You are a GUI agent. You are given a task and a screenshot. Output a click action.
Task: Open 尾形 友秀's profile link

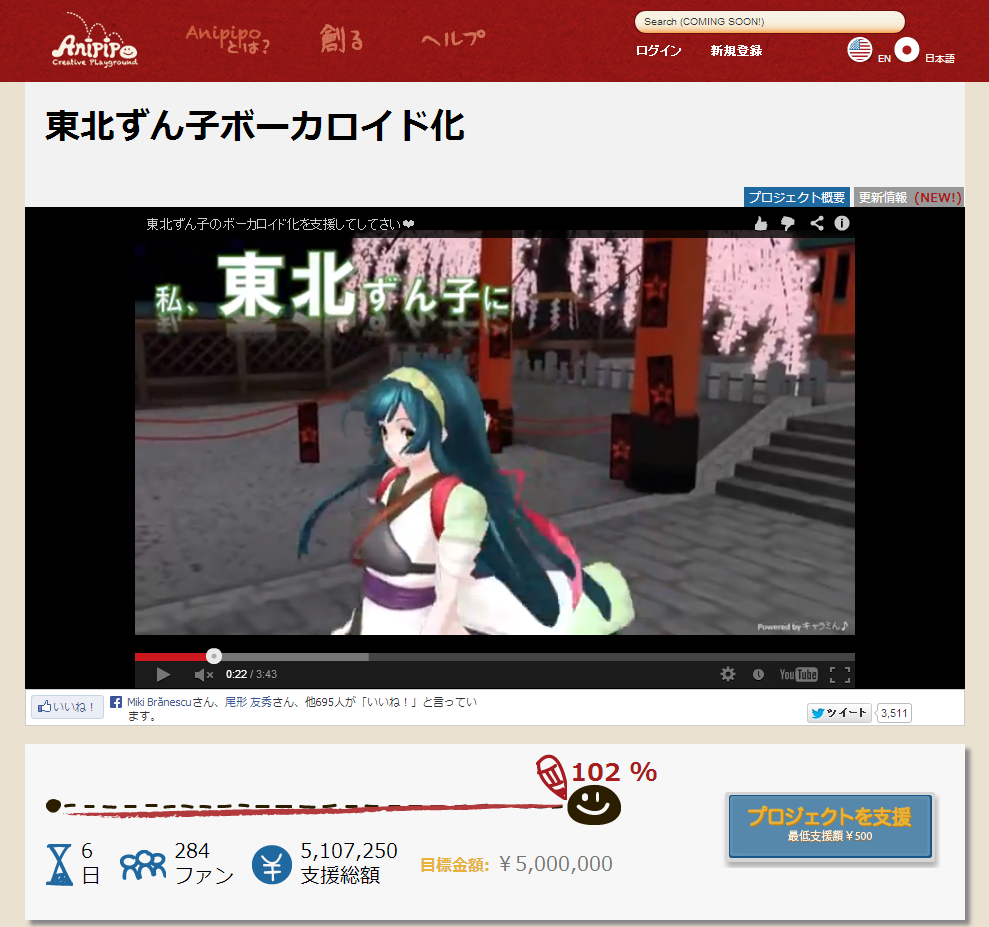[x=249, y=702]
